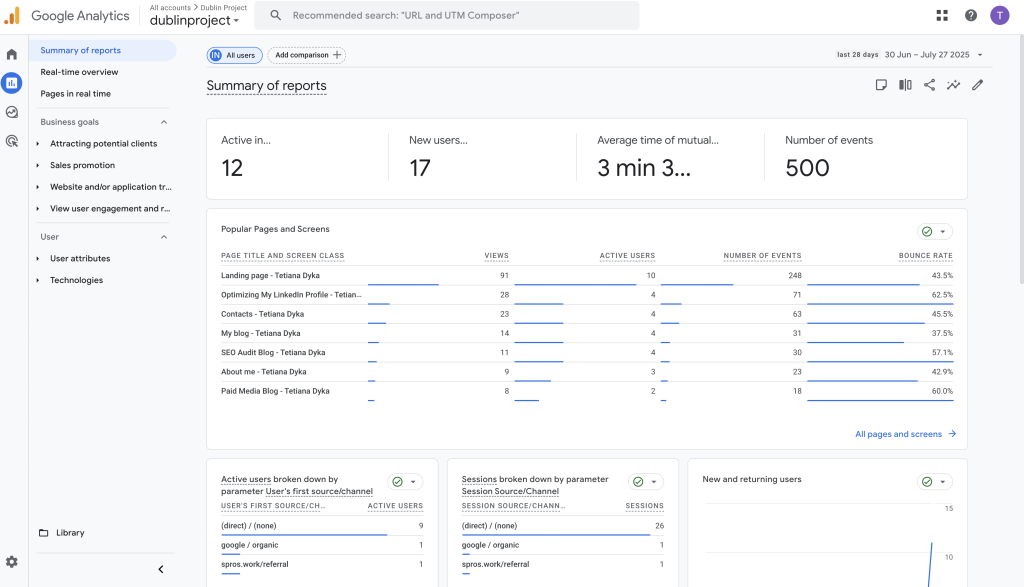1024x587 pixels.
Task: Open Active users card status check dropdown
Action: [x=405, y=482]
